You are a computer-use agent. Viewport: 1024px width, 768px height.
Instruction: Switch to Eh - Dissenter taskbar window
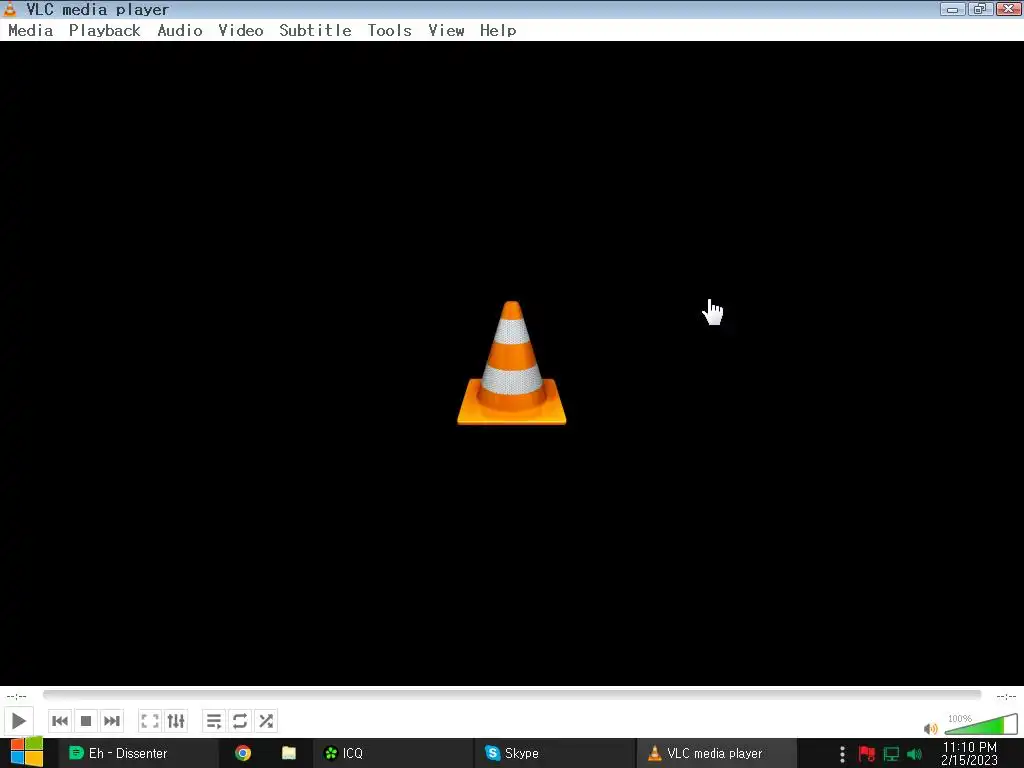tap(138, 753)
